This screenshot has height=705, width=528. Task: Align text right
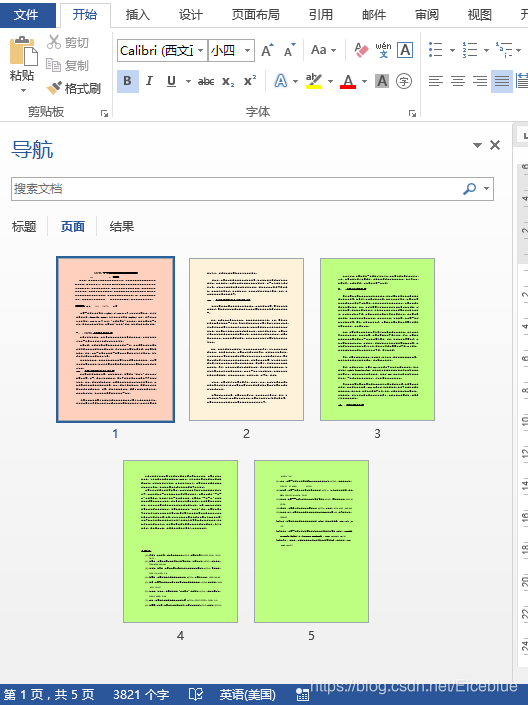[480, 81]
